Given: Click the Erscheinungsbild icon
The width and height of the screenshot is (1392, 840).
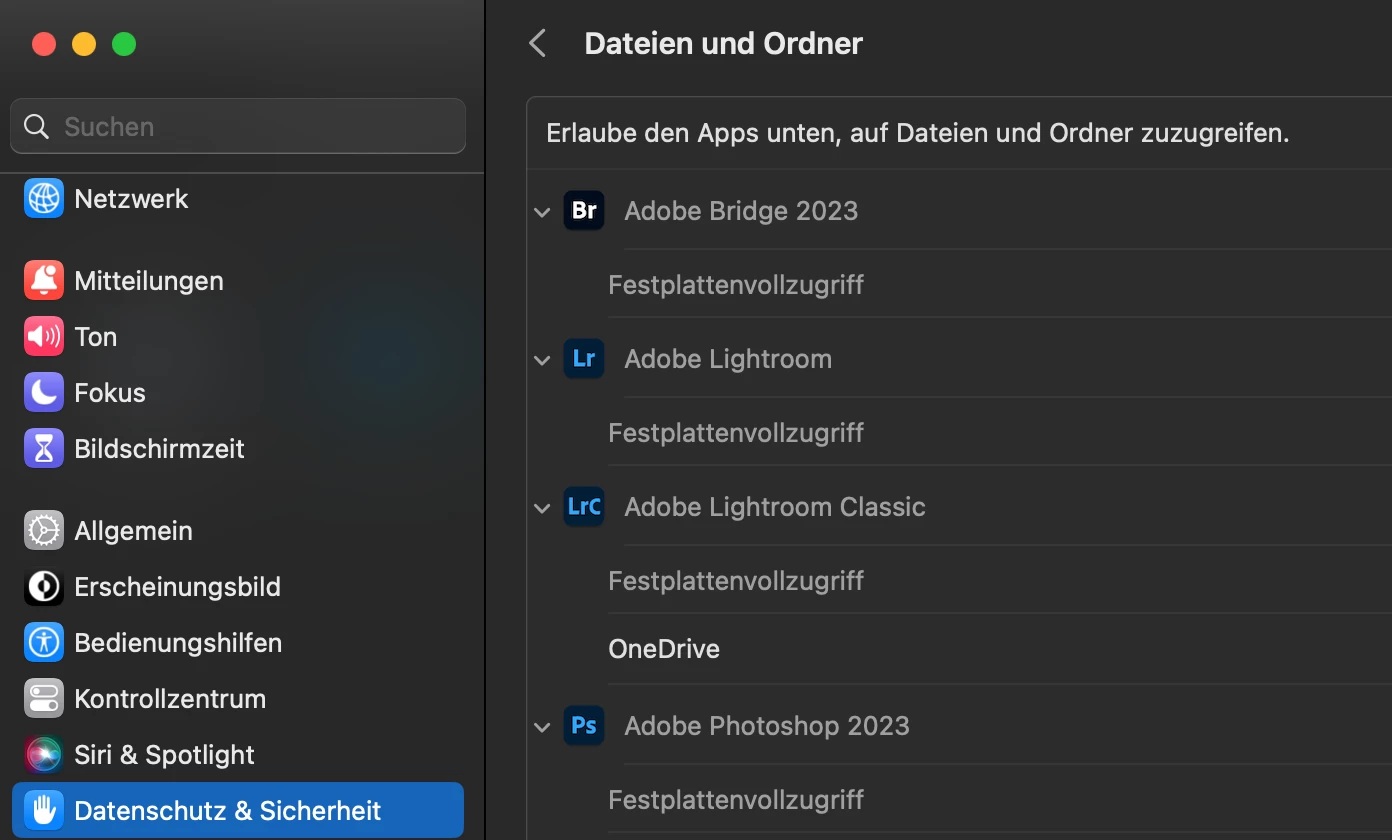Looking at the screenshot, I should [44, 587].
